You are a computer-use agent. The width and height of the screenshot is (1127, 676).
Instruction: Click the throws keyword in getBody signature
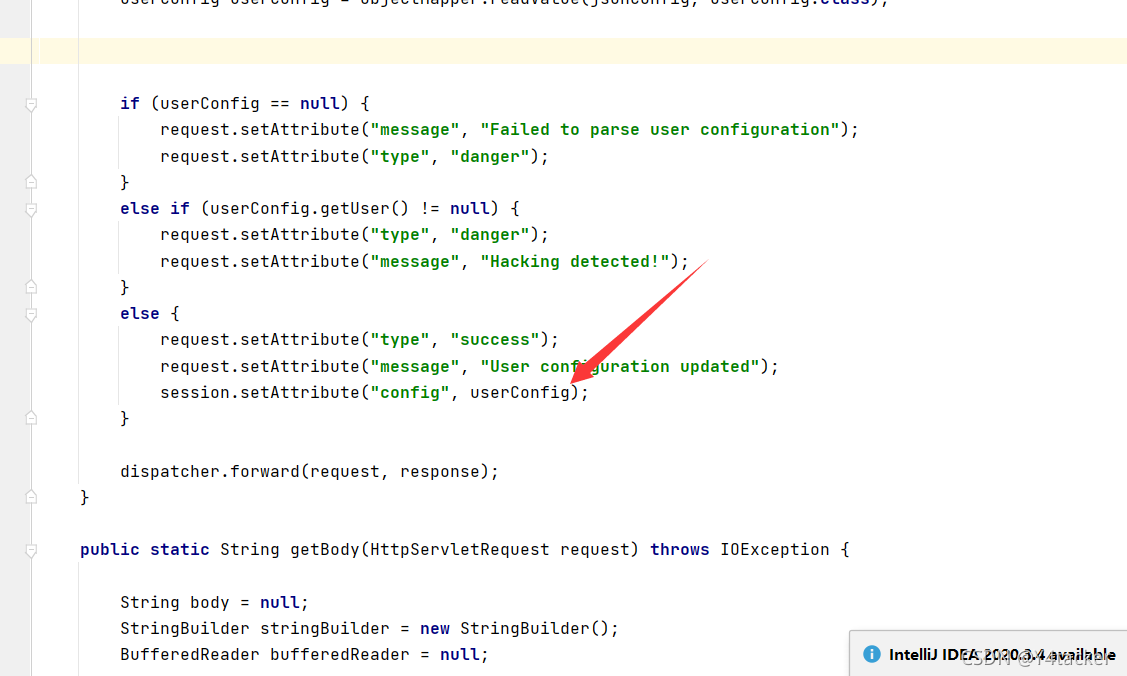point(679,550)
